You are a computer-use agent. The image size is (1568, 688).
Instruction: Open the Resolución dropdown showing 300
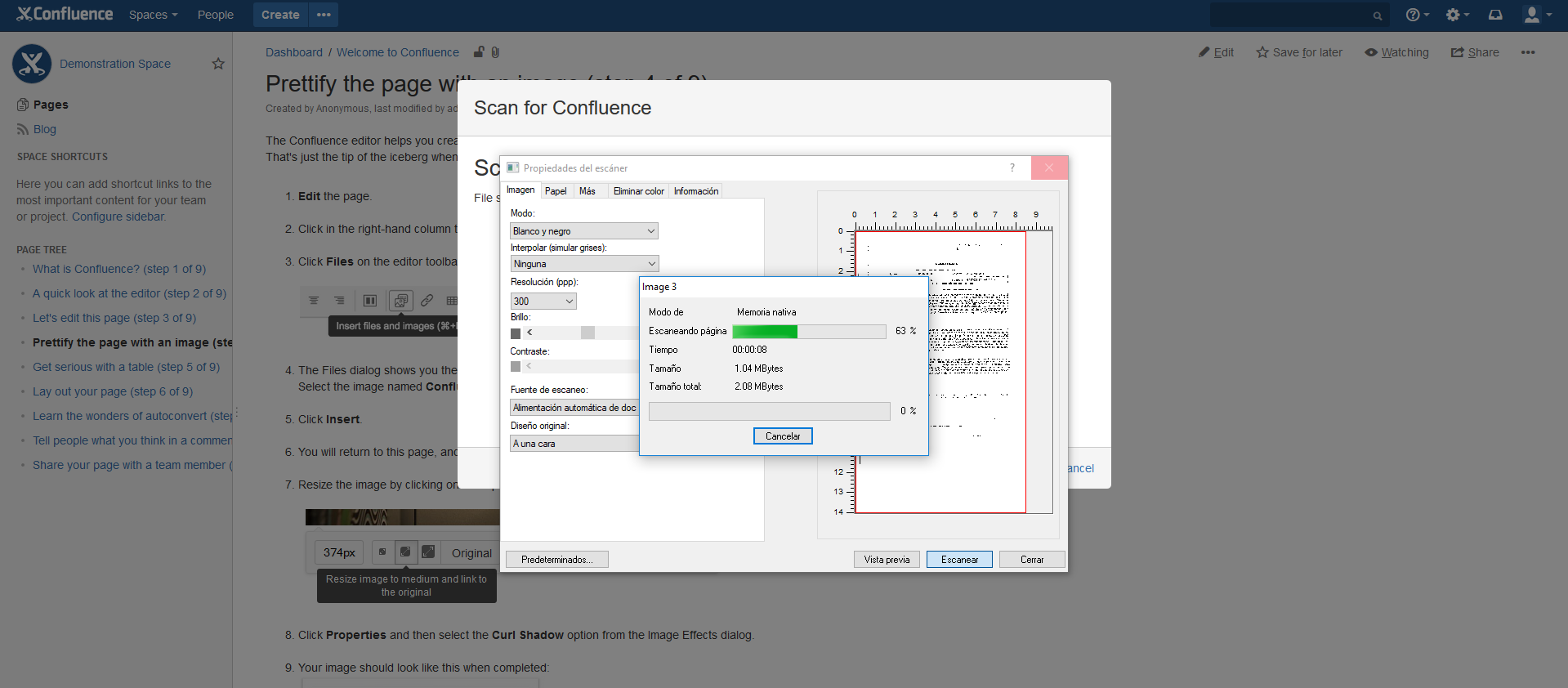click(543, 302)
